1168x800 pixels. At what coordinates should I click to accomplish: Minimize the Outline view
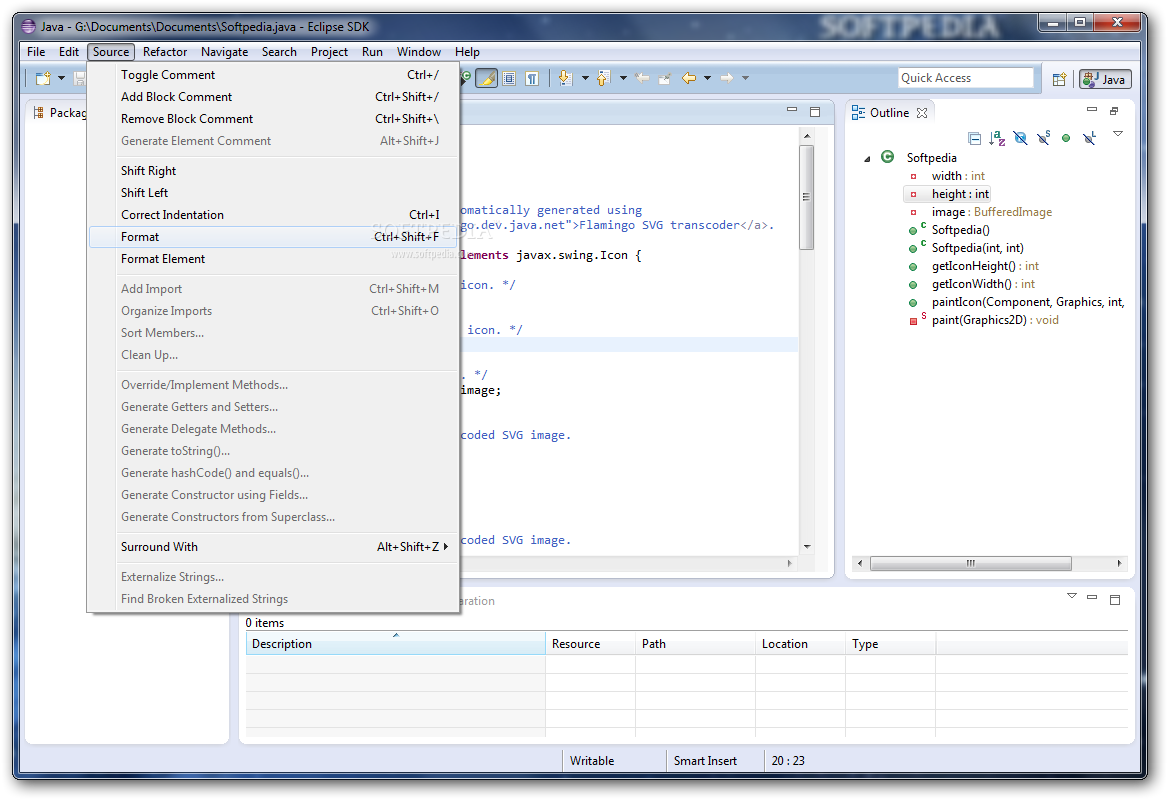pyautogui.click(x=1092, y=110)
